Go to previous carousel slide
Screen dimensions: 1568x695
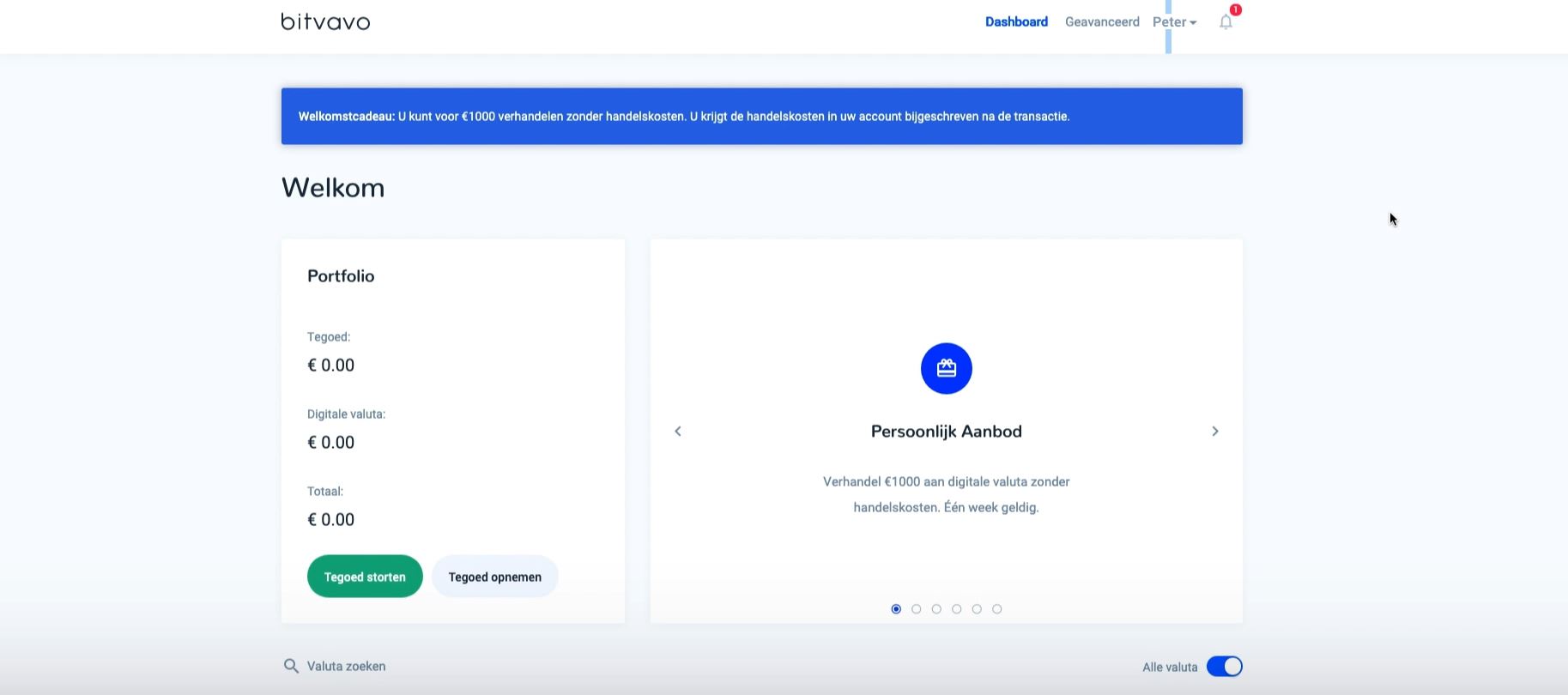click(678, 431)
